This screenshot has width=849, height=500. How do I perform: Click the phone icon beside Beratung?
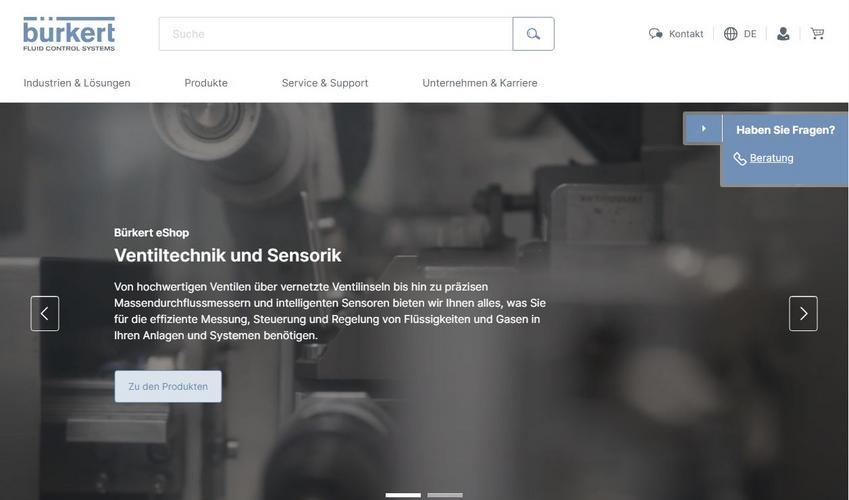(740, 159)
